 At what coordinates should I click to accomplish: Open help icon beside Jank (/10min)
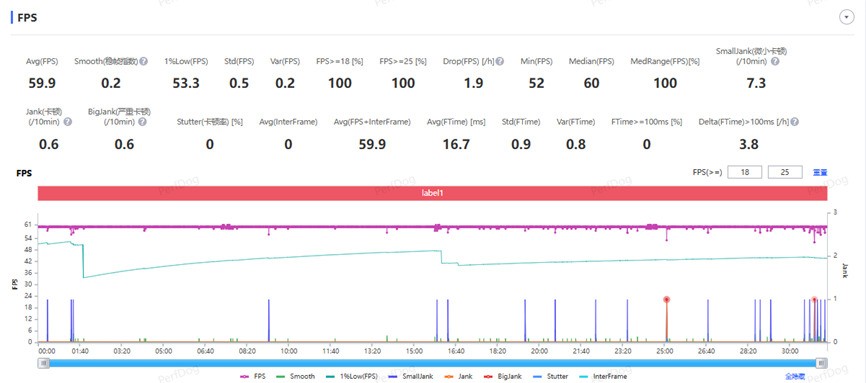point(67,122)
